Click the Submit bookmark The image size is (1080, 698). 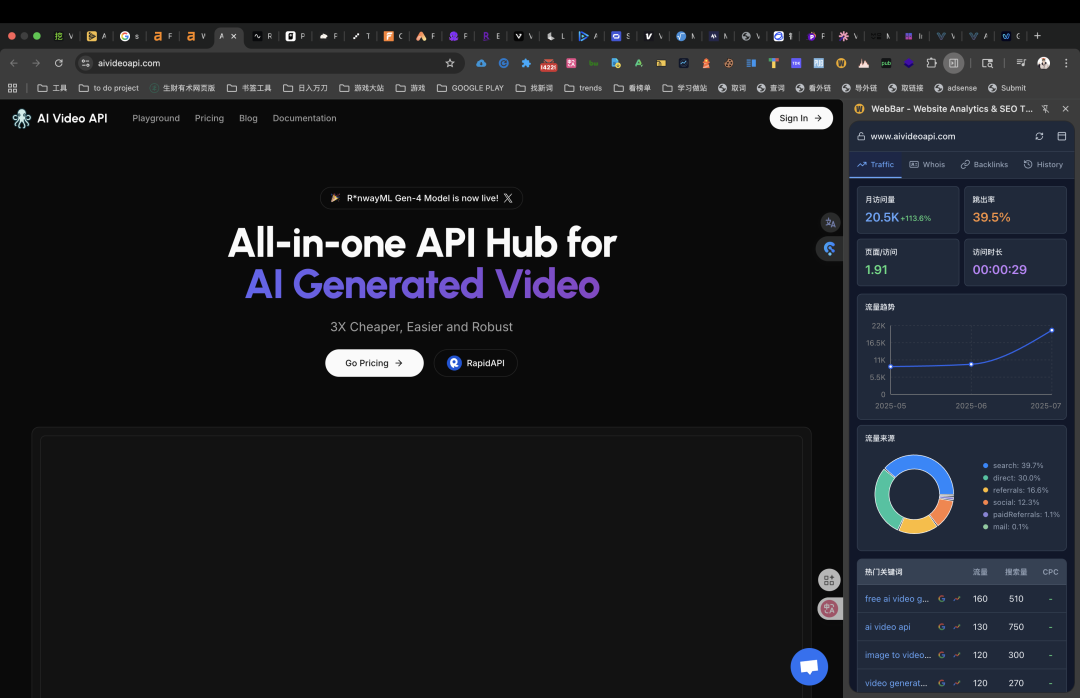coord(1006,88)
